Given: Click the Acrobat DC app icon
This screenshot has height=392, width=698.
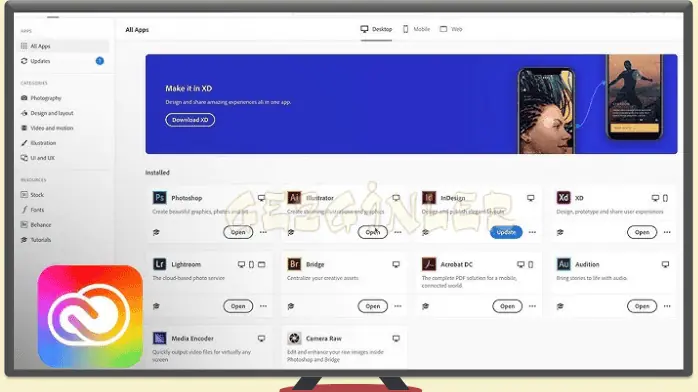Looking at the screenshot, I should point(429,264).
